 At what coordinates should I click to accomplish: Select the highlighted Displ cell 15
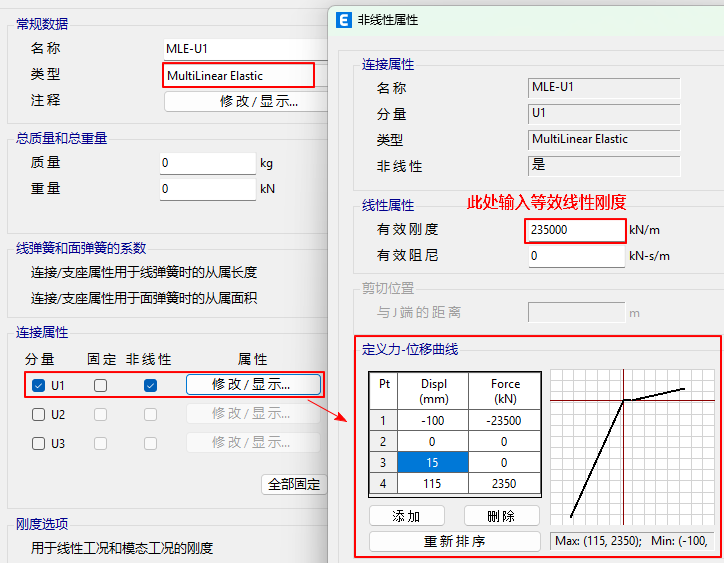click(x=433, y=462)
